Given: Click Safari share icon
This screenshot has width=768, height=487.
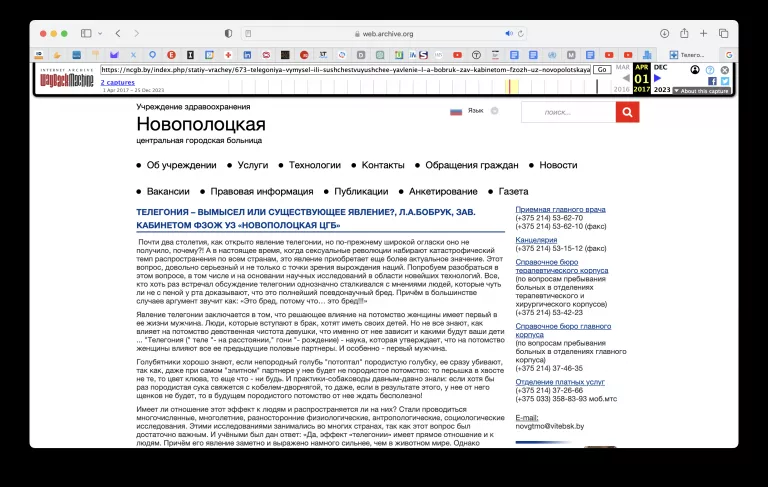Looking at the screenshot, I should point(684,33).
